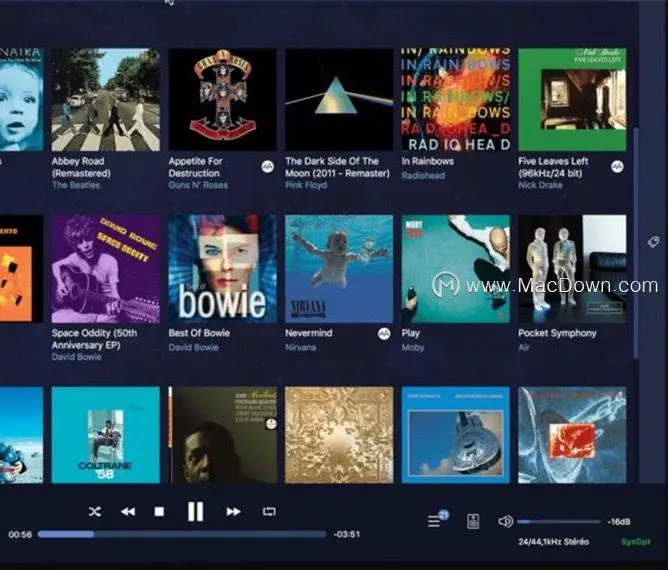Click Nevermind album title
Screen dimensions: 668x570
(x=309, y=333)
